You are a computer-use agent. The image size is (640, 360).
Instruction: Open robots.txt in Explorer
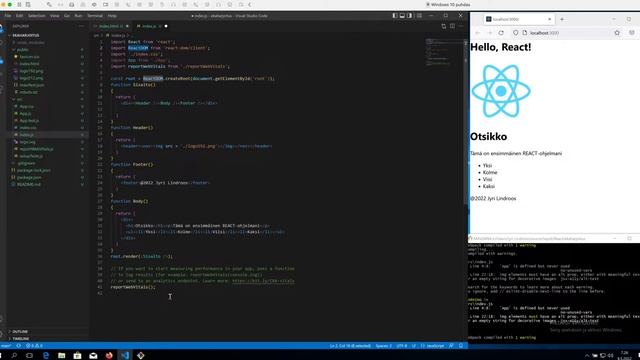point(29,92)
